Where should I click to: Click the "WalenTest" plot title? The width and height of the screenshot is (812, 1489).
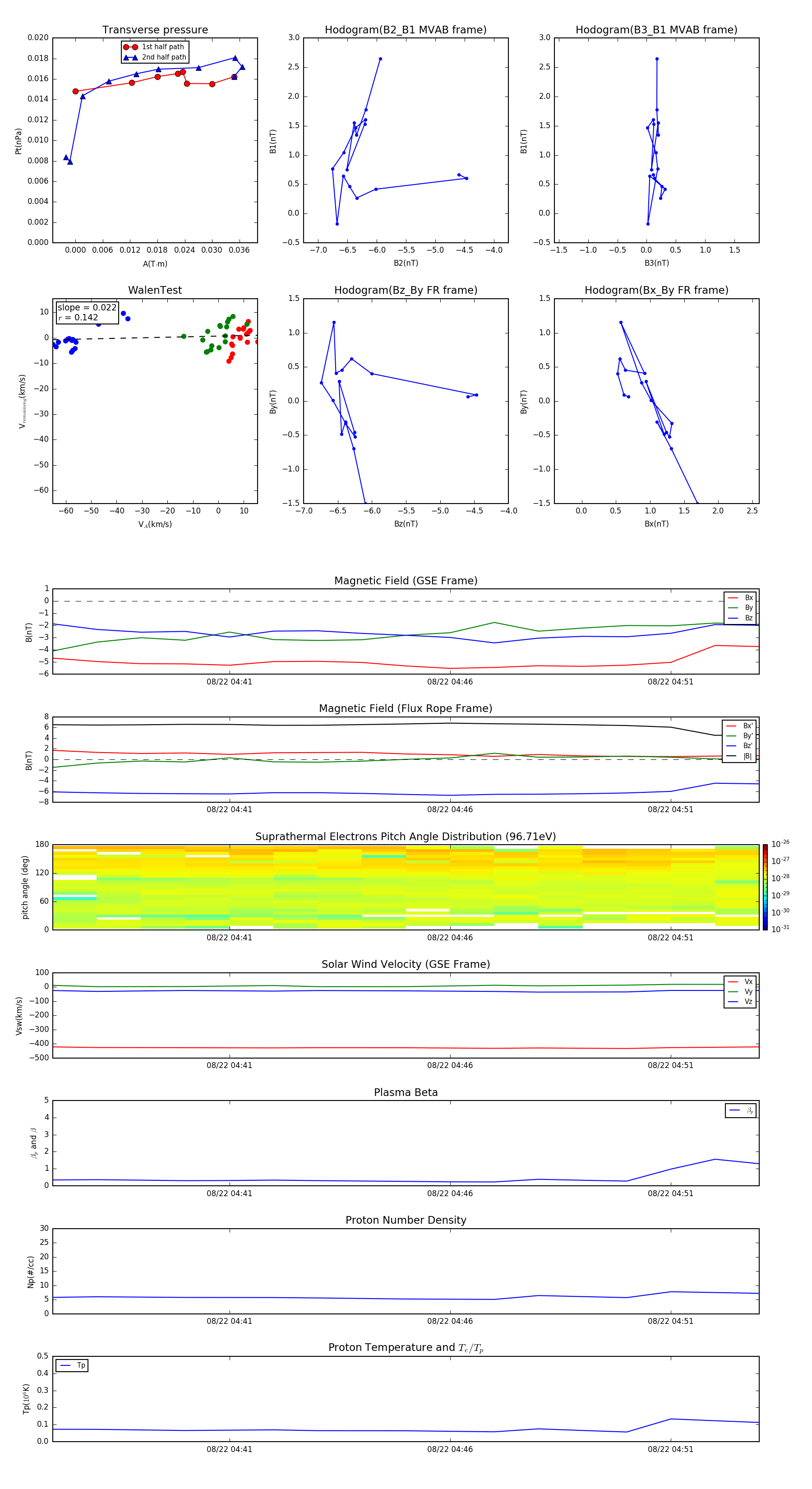tap(155, 290)
